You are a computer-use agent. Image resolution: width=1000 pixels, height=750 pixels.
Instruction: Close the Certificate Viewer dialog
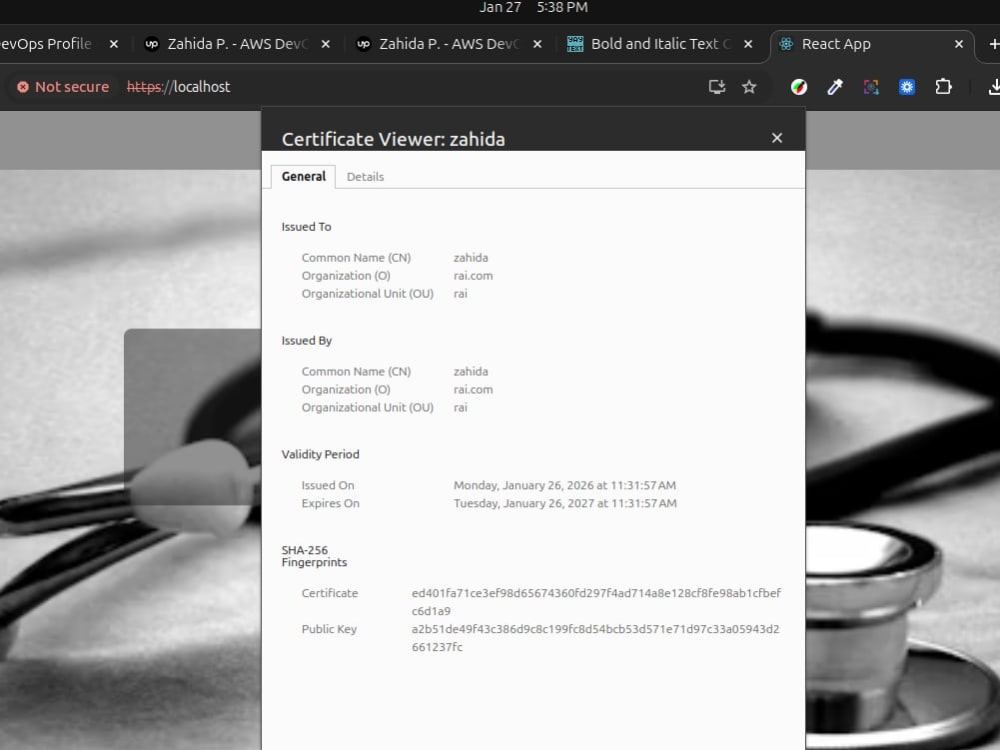tap(777, 138)
